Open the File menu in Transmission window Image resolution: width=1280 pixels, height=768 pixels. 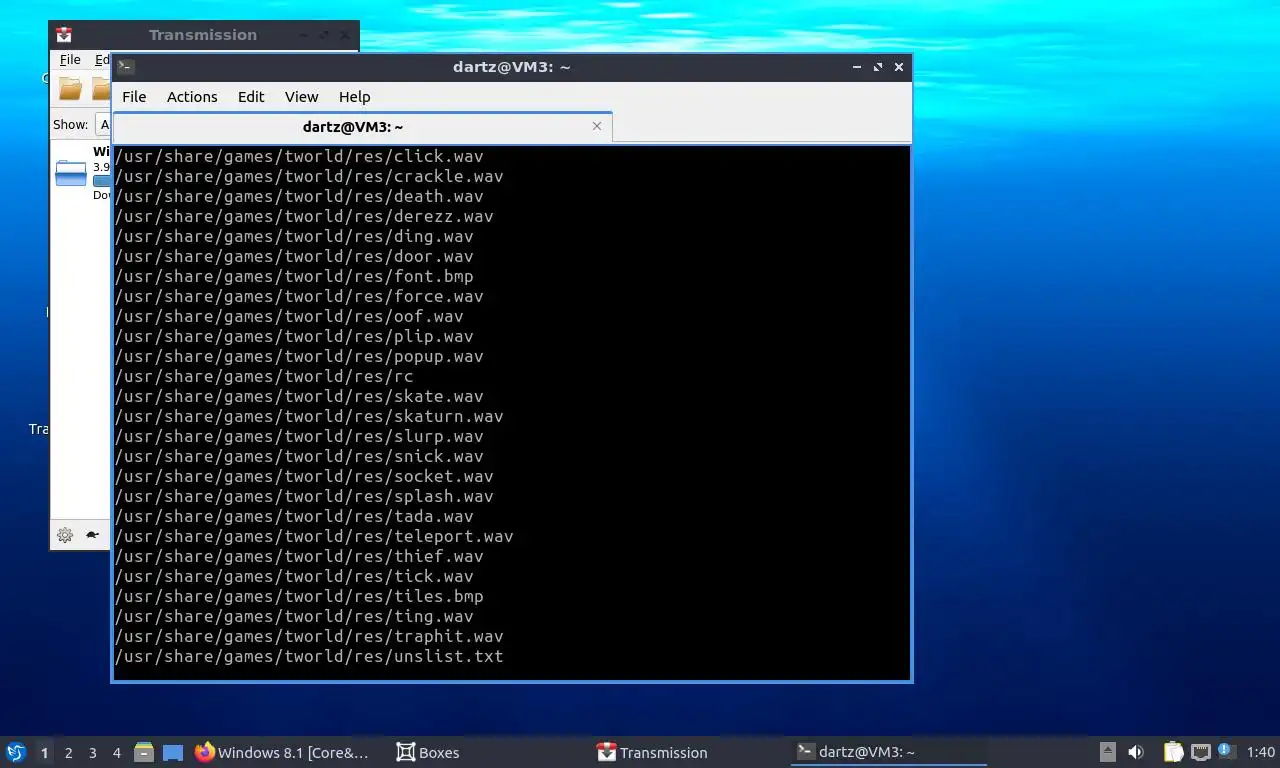(x=70, y=60)
